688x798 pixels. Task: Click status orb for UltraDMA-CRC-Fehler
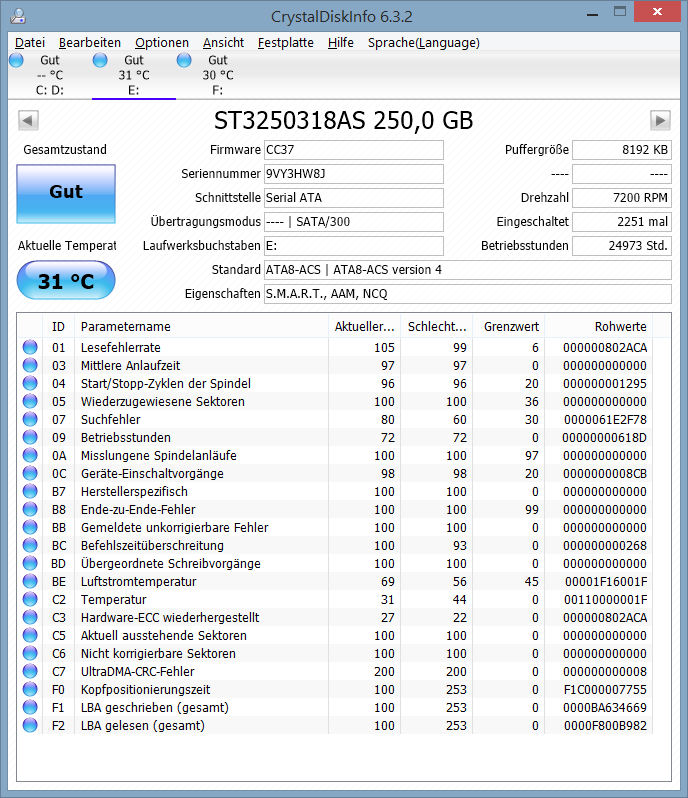[30, 671]
